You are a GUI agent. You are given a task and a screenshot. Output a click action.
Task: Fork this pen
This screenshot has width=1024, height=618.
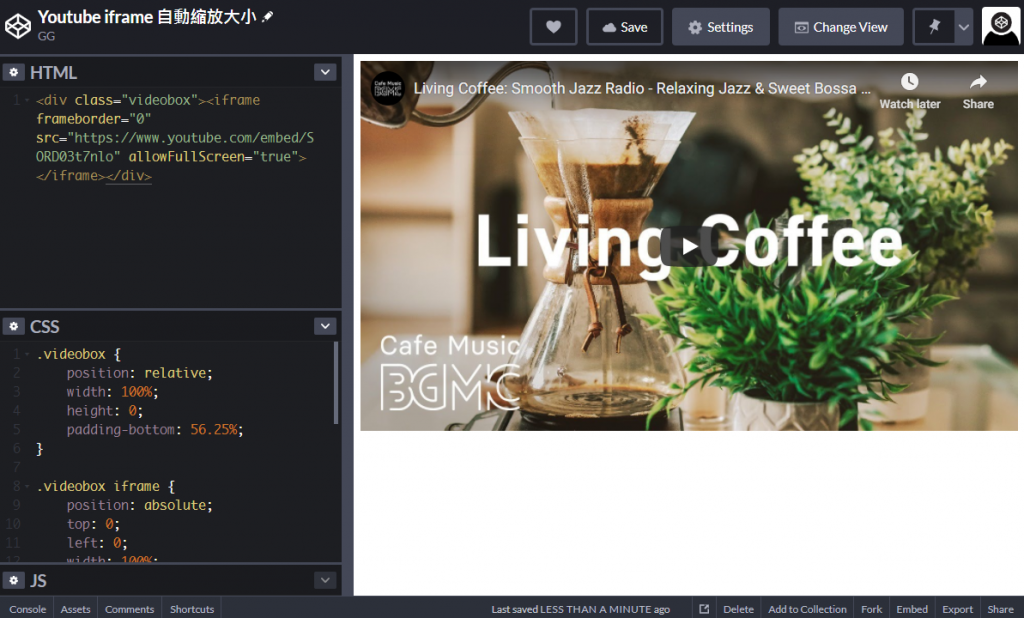(871, 609)
